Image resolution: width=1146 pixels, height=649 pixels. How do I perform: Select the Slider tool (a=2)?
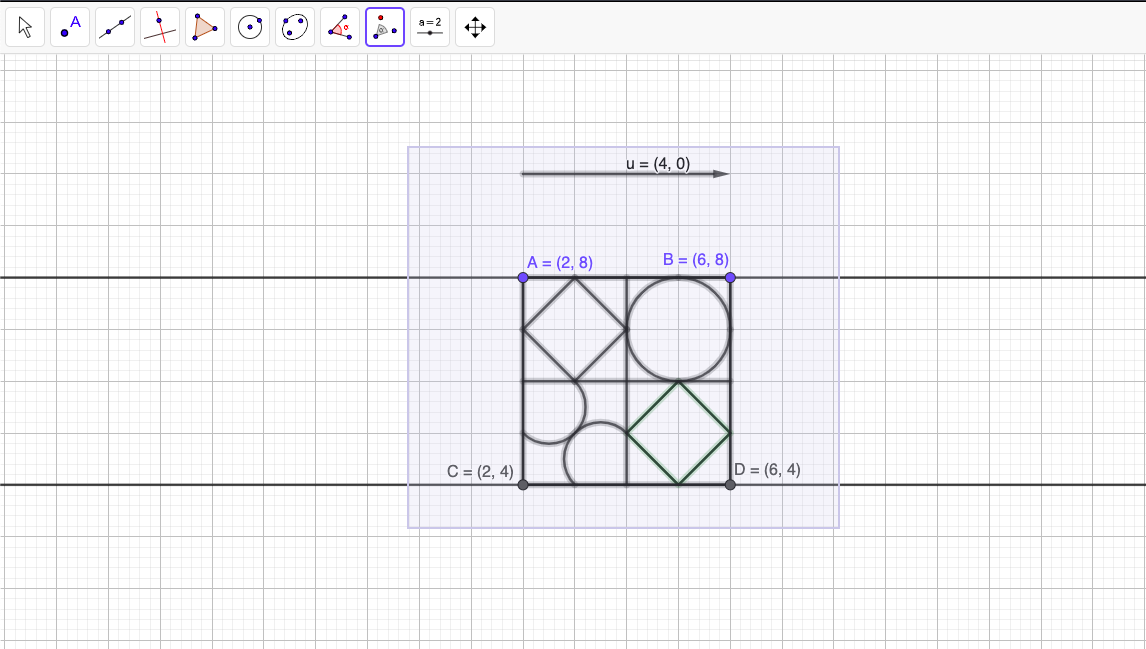tap(430, 27)
